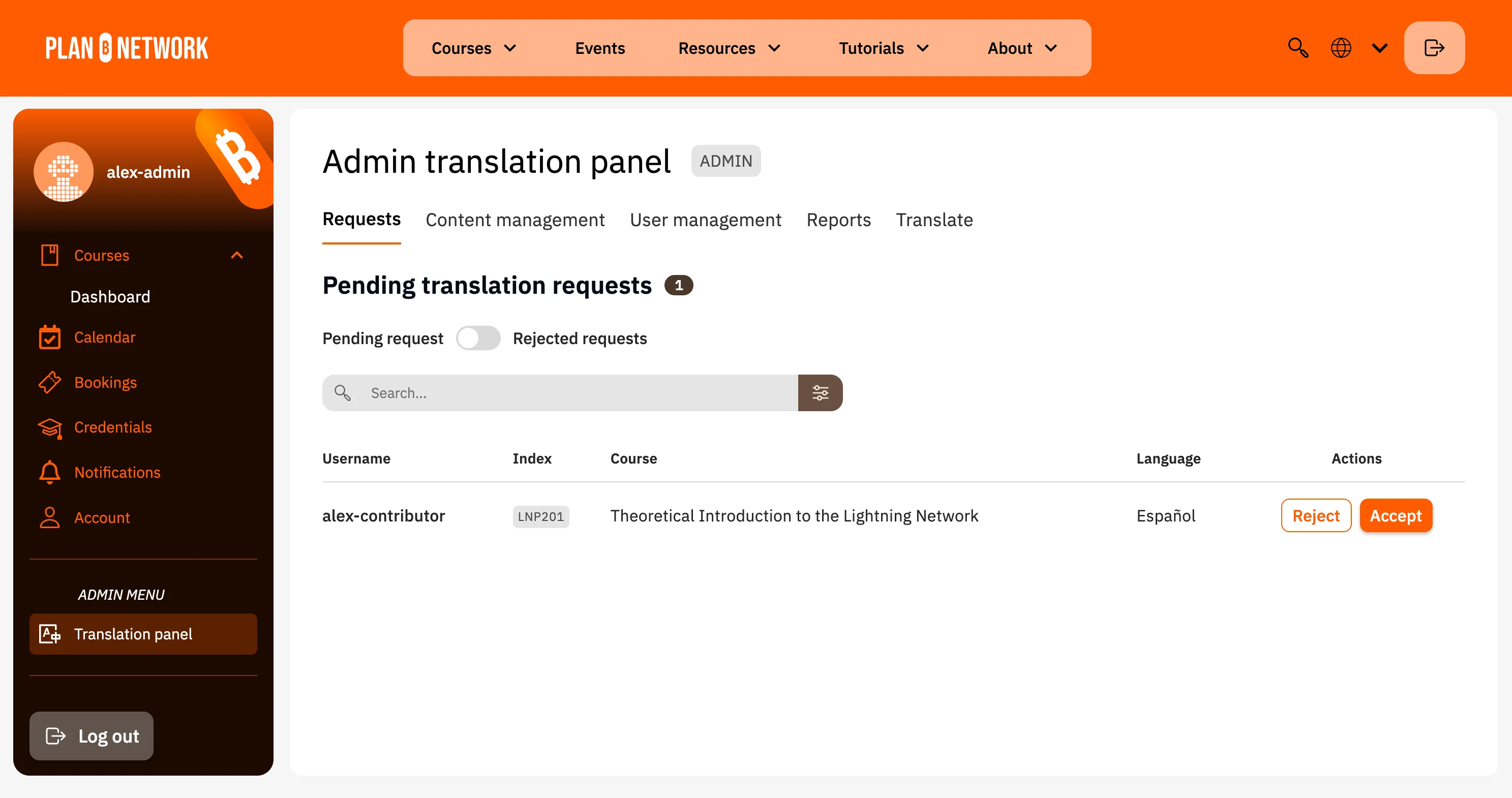Open the User management tab
1512x798 pixels.
(705, 220)
